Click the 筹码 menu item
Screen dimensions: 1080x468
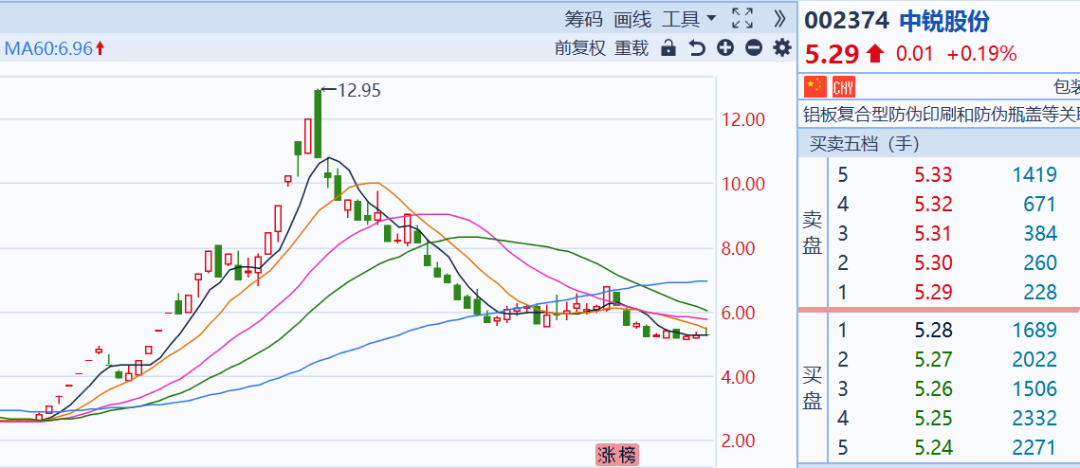coord(583,19)
